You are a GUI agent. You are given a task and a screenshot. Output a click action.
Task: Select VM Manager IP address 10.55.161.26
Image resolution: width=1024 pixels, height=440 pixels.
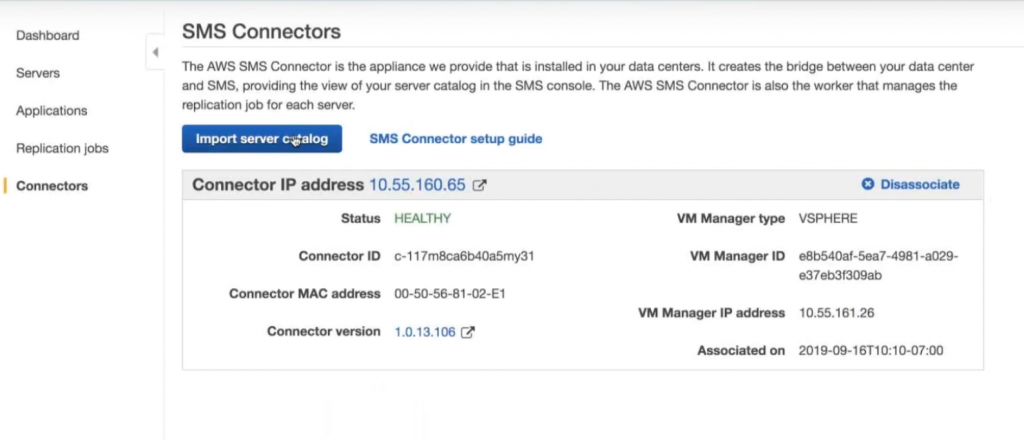point(837,313)
